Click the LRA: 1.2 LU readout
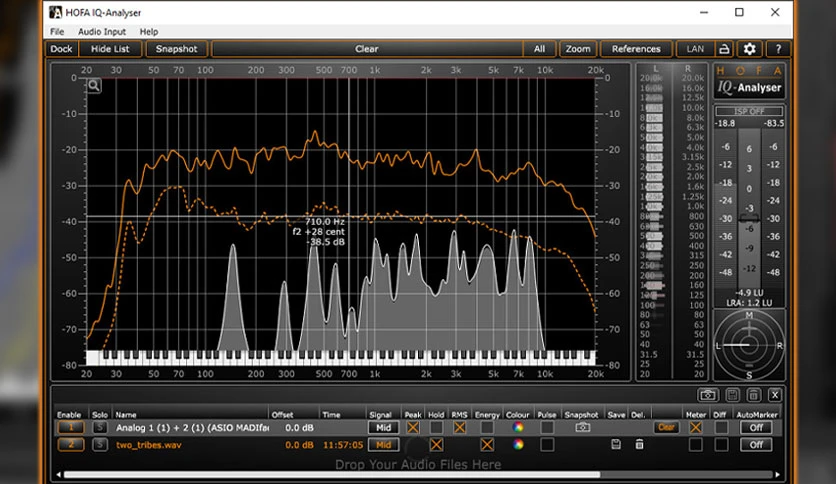The image size is (836, 484). point(749,302)
